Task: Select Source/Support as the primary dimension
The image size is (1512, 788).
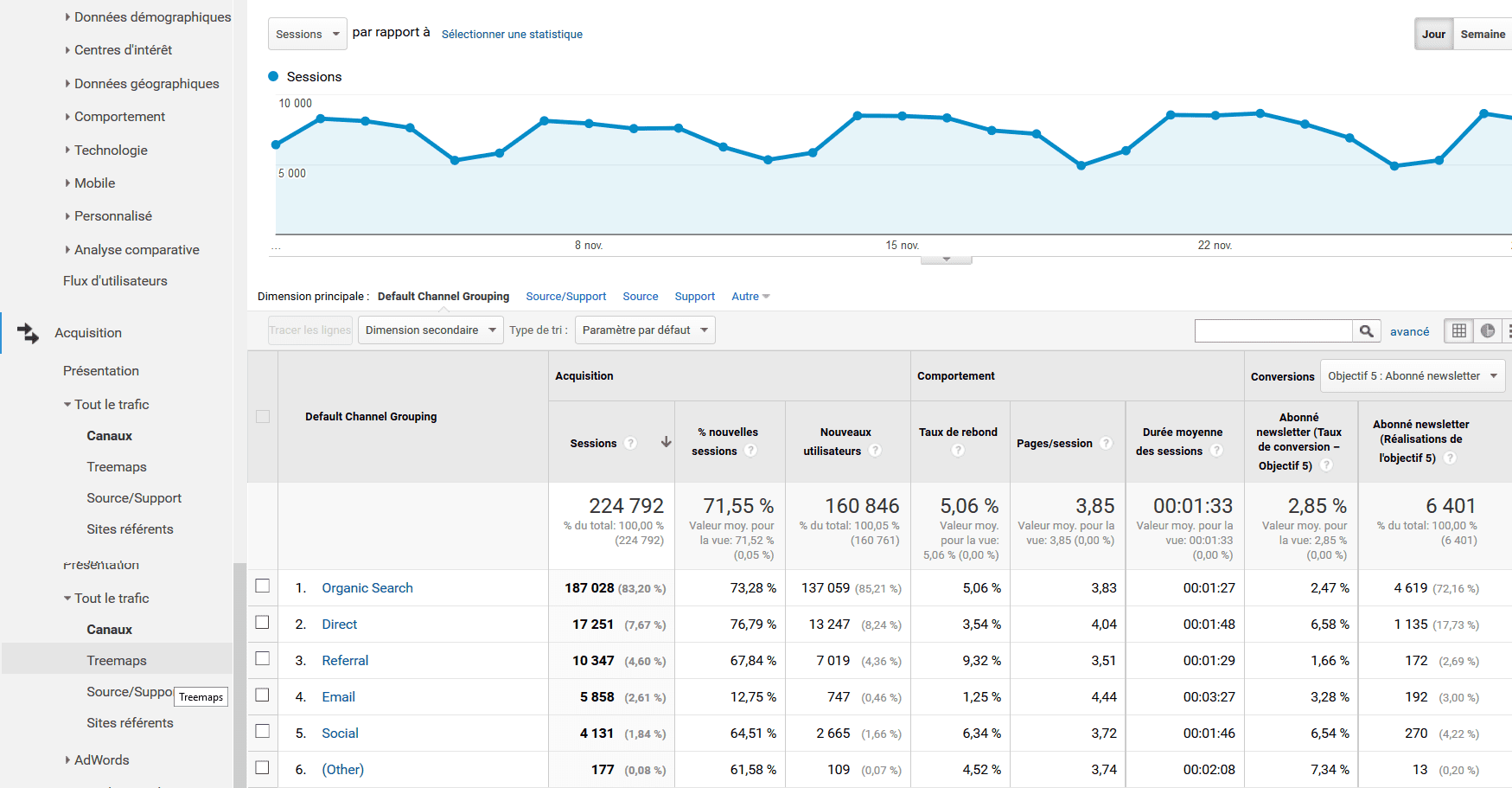Action: pyautogui.click(x=565, y=296)
